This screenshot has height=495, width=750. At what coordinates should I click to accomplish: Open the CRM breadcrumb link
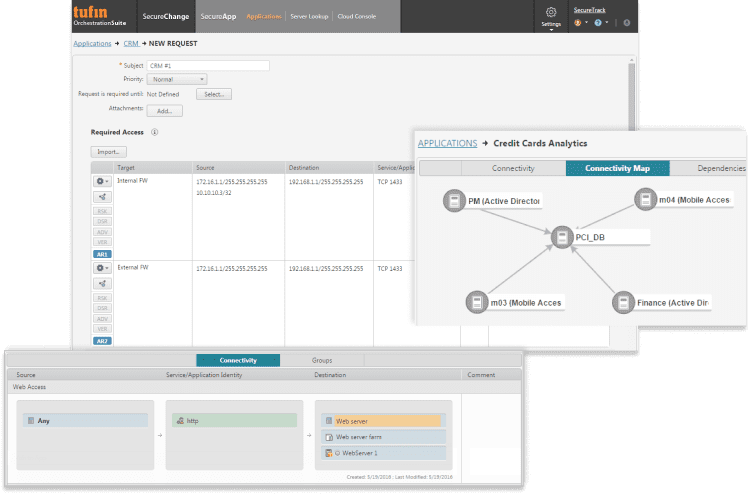click(130, 44)
